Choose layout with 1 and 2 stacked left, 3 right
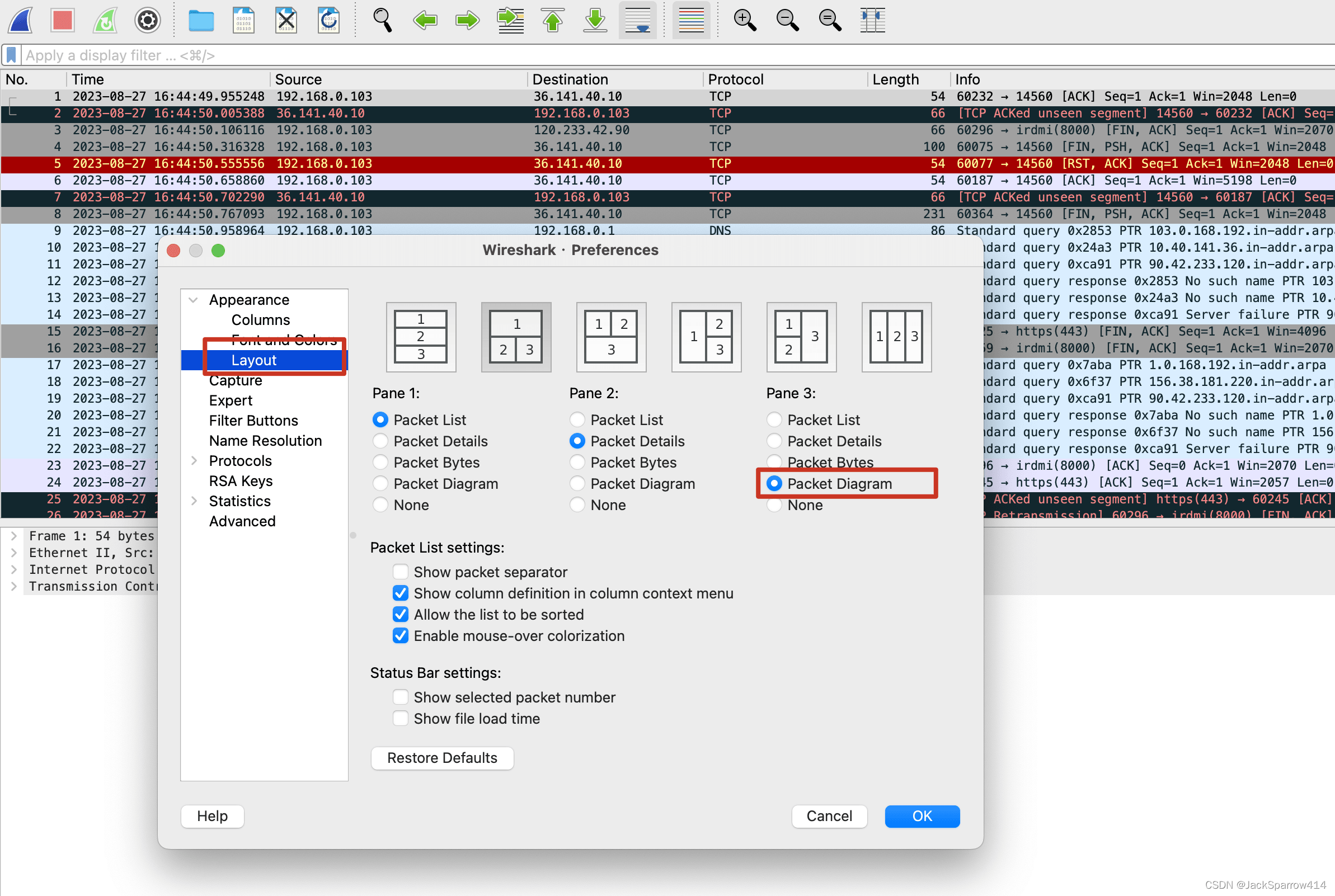Image resolution: width=1335 pixels, height=896 pixels. click(801, 337)
